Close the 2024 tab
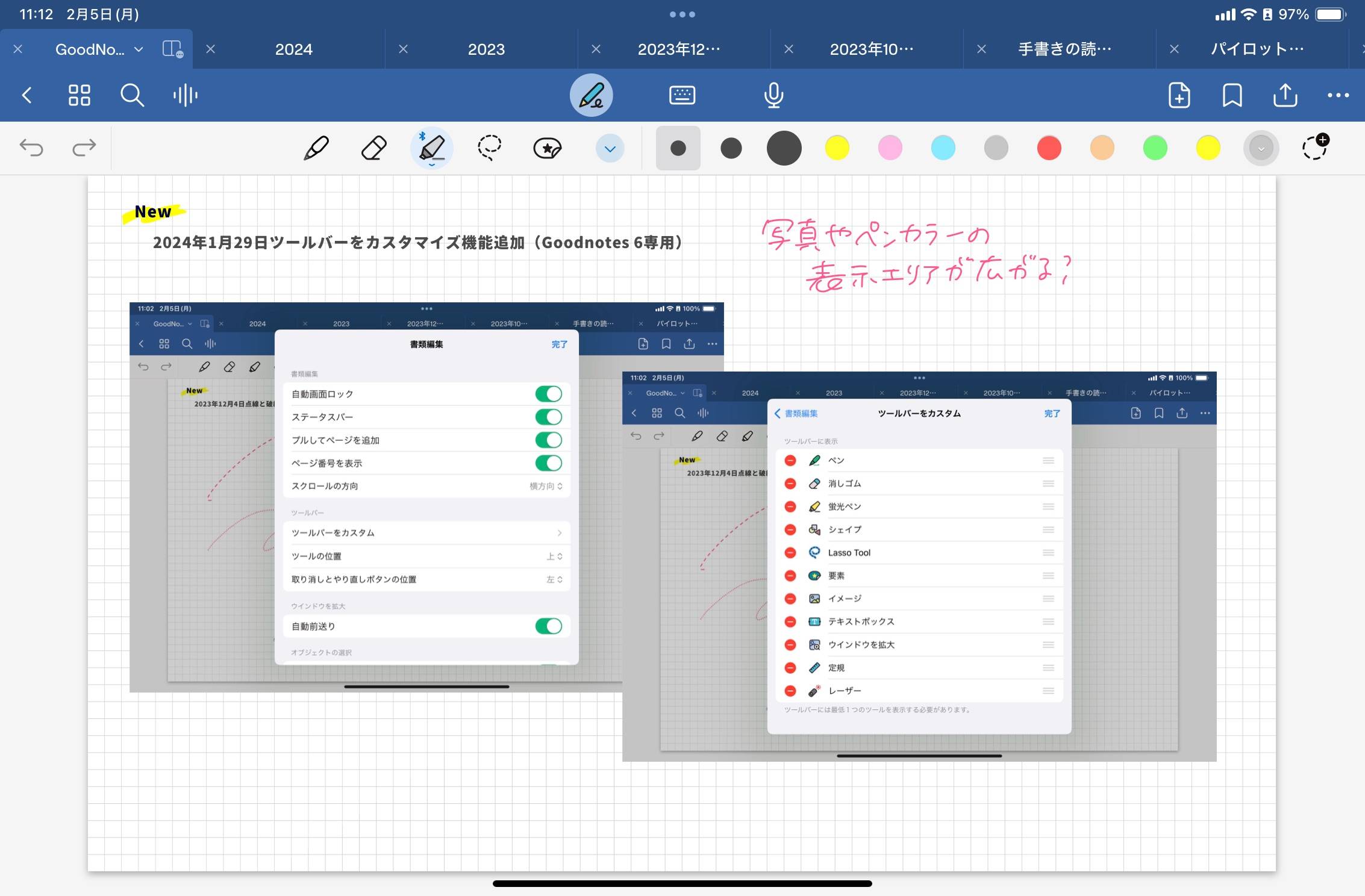This screenshot has width=1365, height=896. [211, 49]
